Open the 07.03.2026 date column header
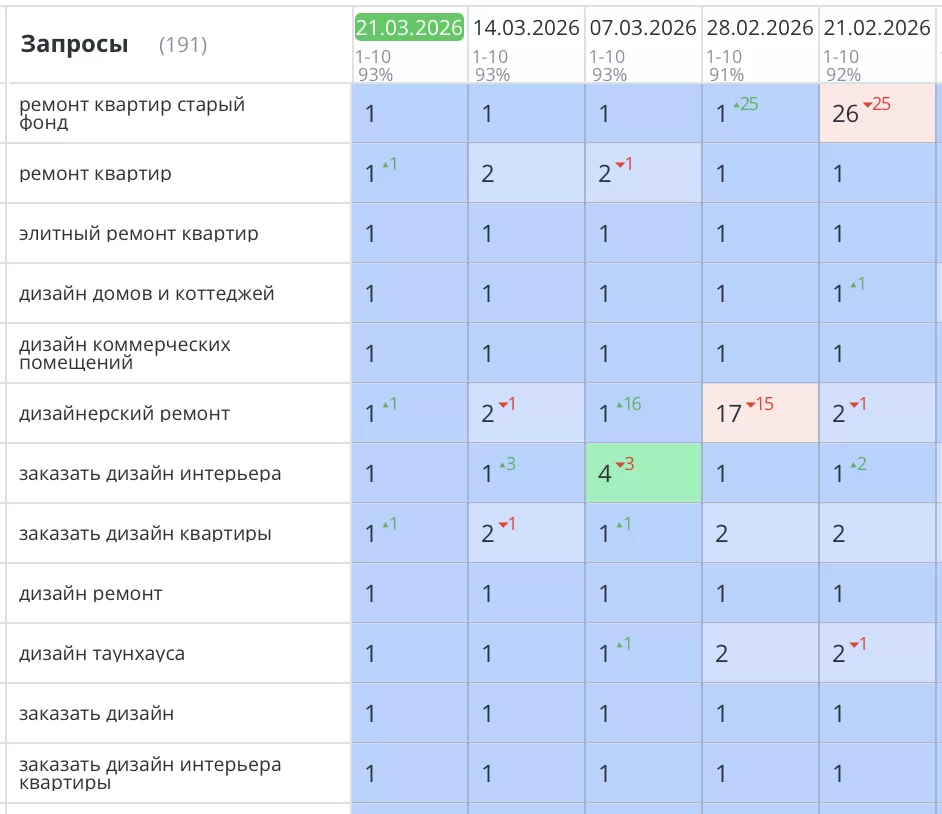 (643, 28)
